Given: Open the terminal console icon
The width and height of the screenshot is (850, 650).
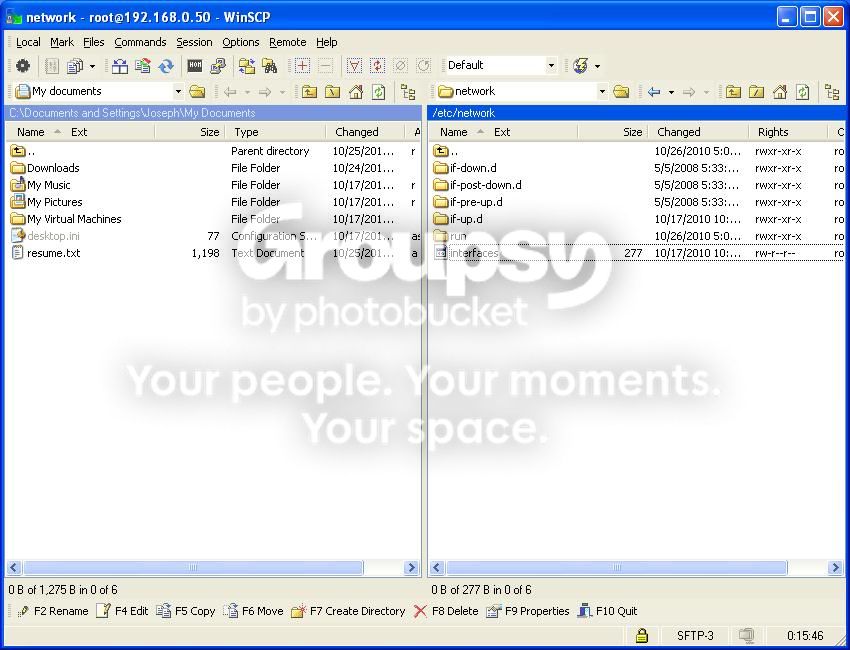Looking at the screenshot, I should pos(195,66).
